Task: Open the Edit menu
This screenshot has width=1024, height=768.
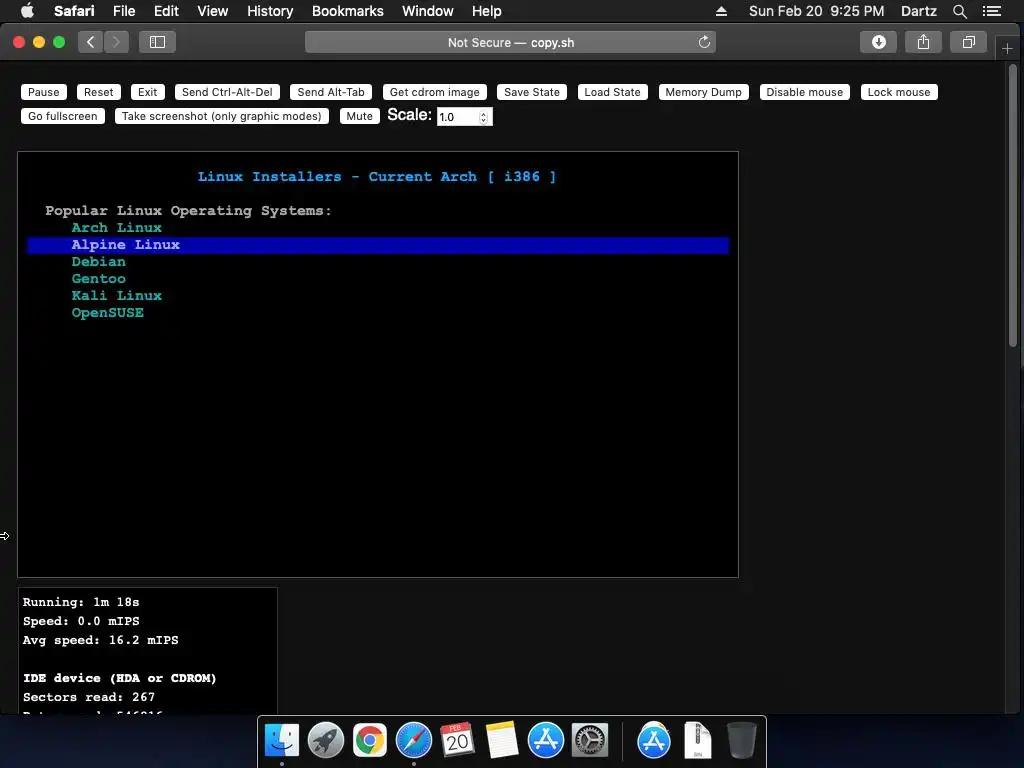Action: click(x=166, y=11)
